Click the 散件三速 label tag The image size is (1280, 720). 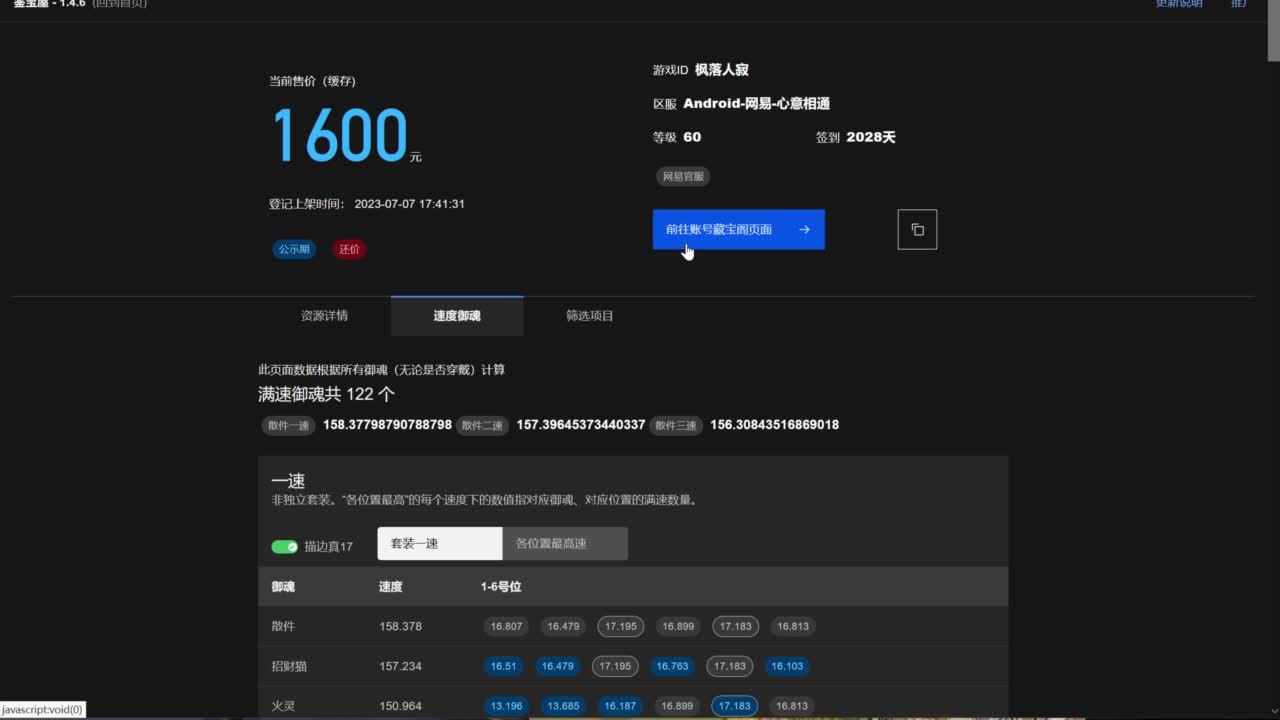[675, 425]
